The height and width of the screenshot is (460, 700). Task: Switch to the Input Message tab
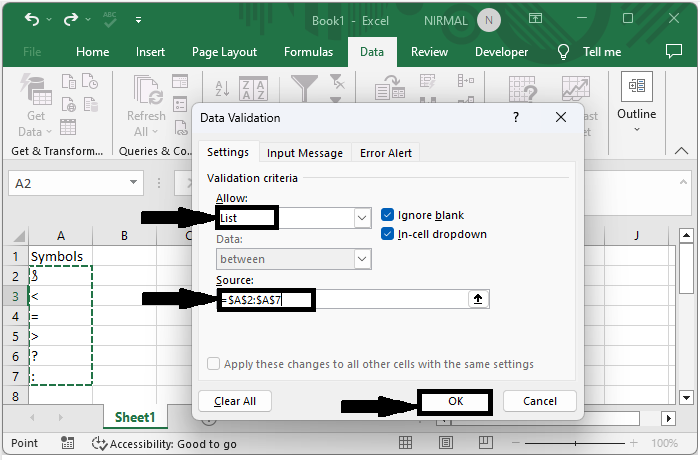click(x=305, y=153)
